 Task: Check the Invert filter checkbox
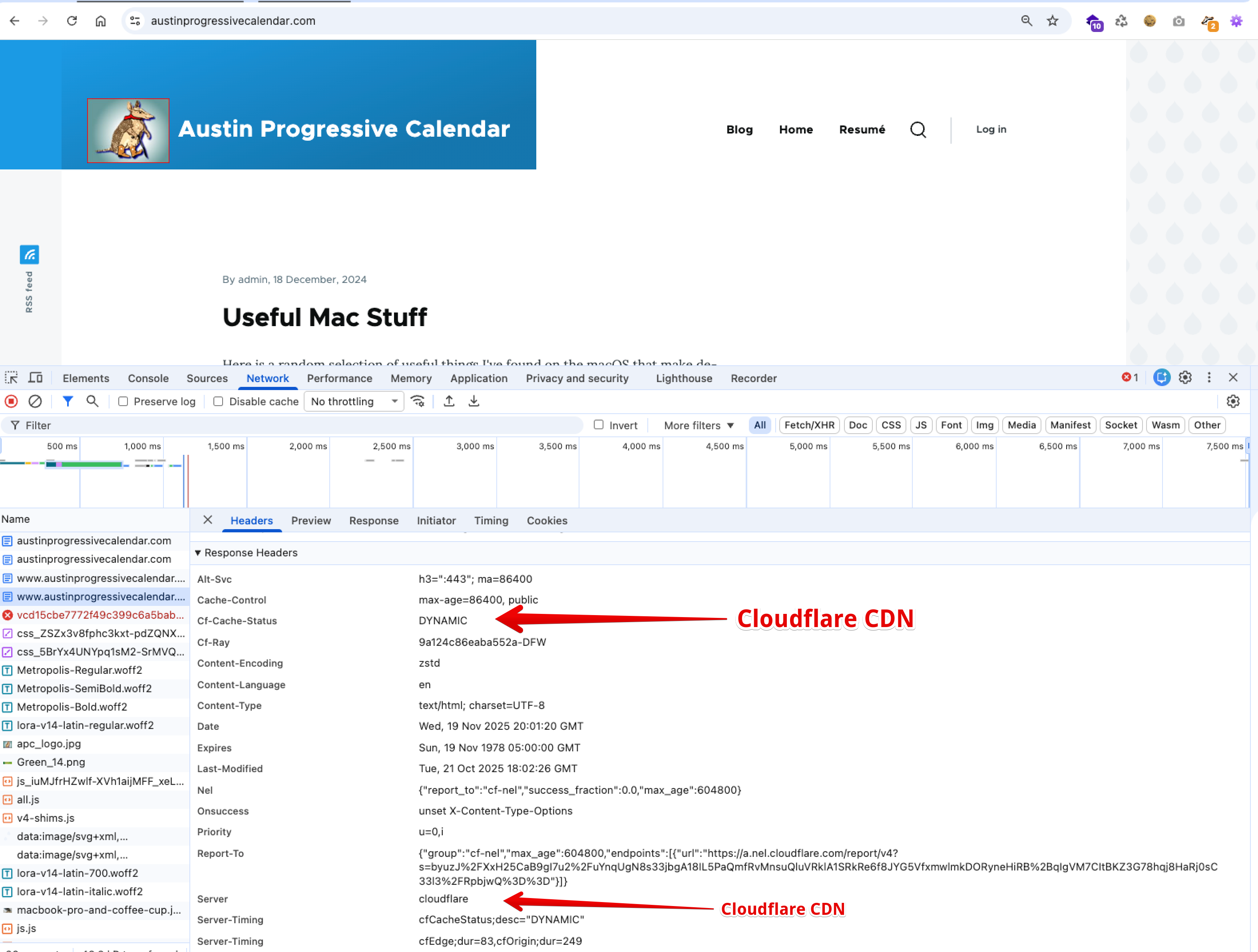pyautogui.click(x=599, y=425)
